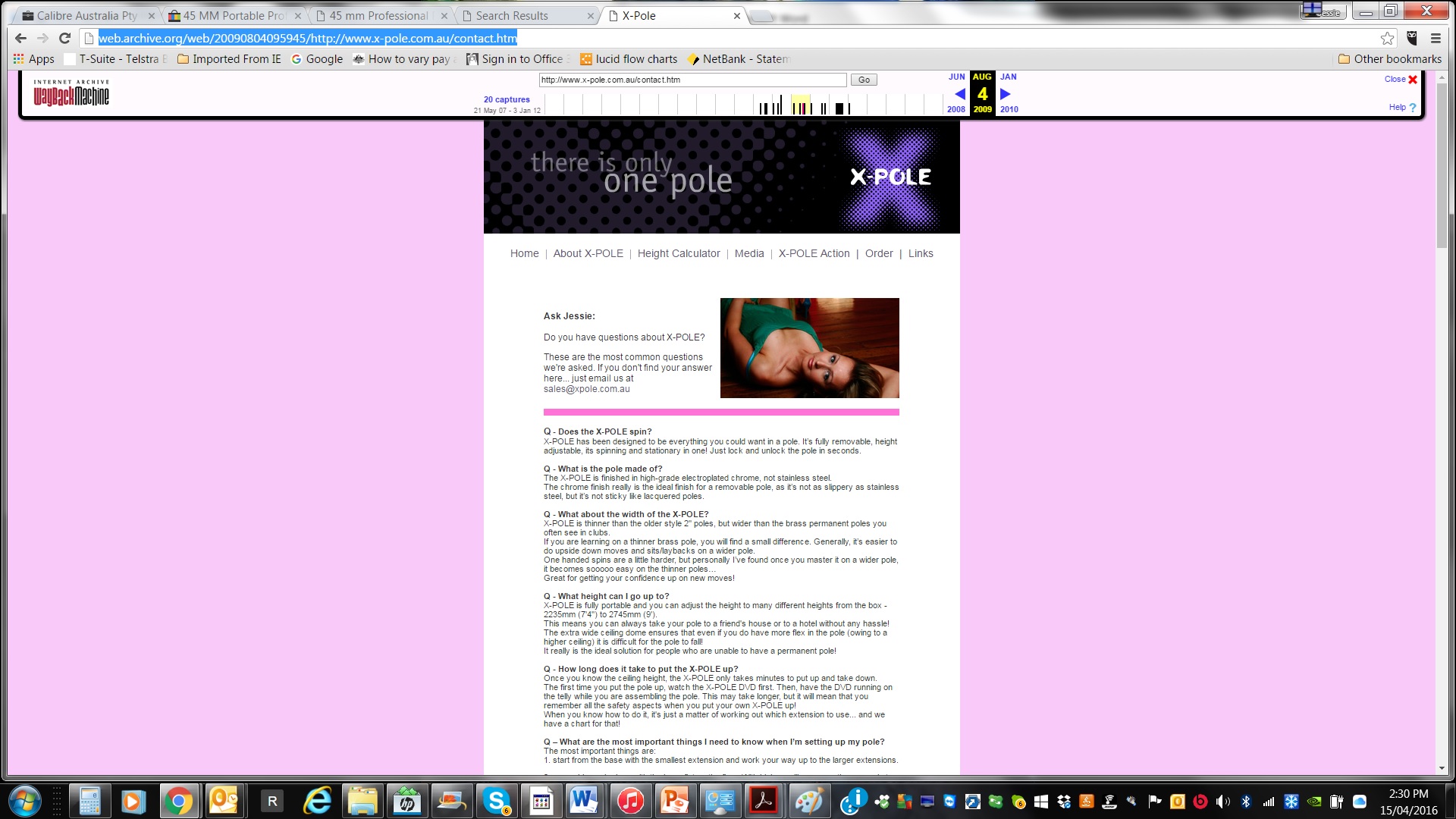Open the Imported From IE bookmarks folder
This screenshot has height=819, width=1456.
point(229,59)
